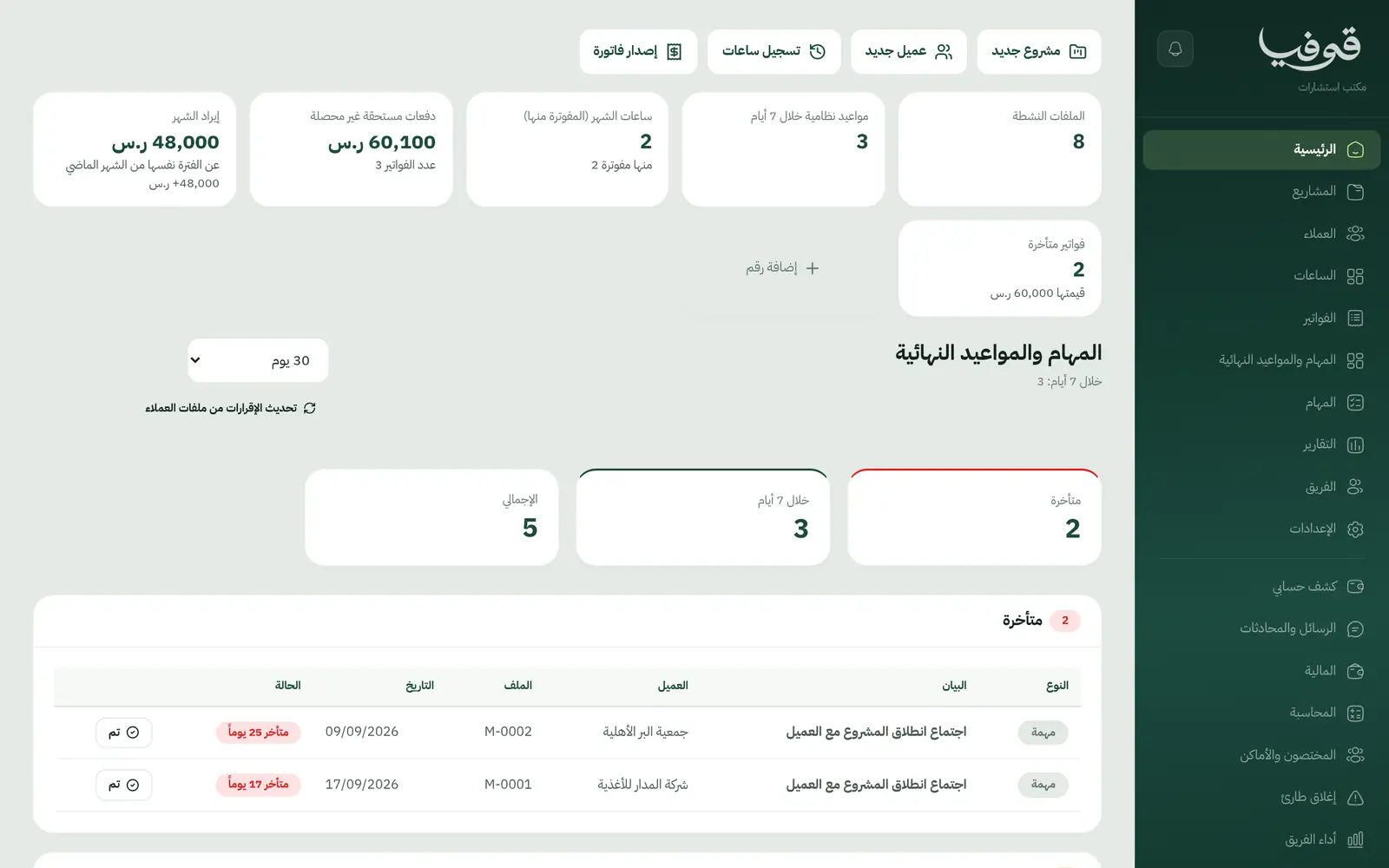Click دفعات مستحقة غير محصلة card
This screenshot has width=1389, height=868.
(352, 149)
